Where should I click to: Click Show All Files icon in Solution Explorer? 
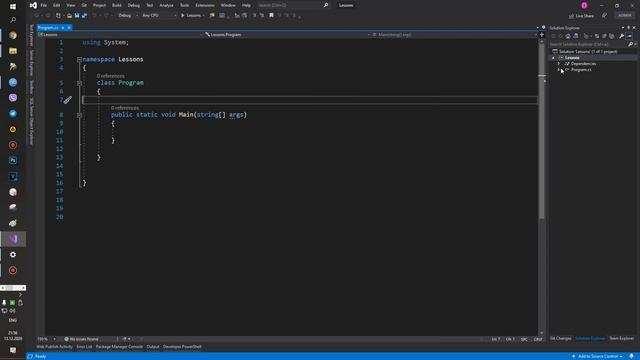coord(611,36)
